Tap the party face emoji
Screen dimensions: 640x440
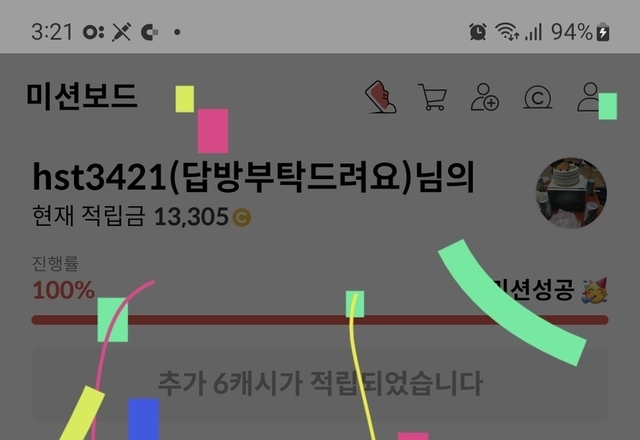595,291
